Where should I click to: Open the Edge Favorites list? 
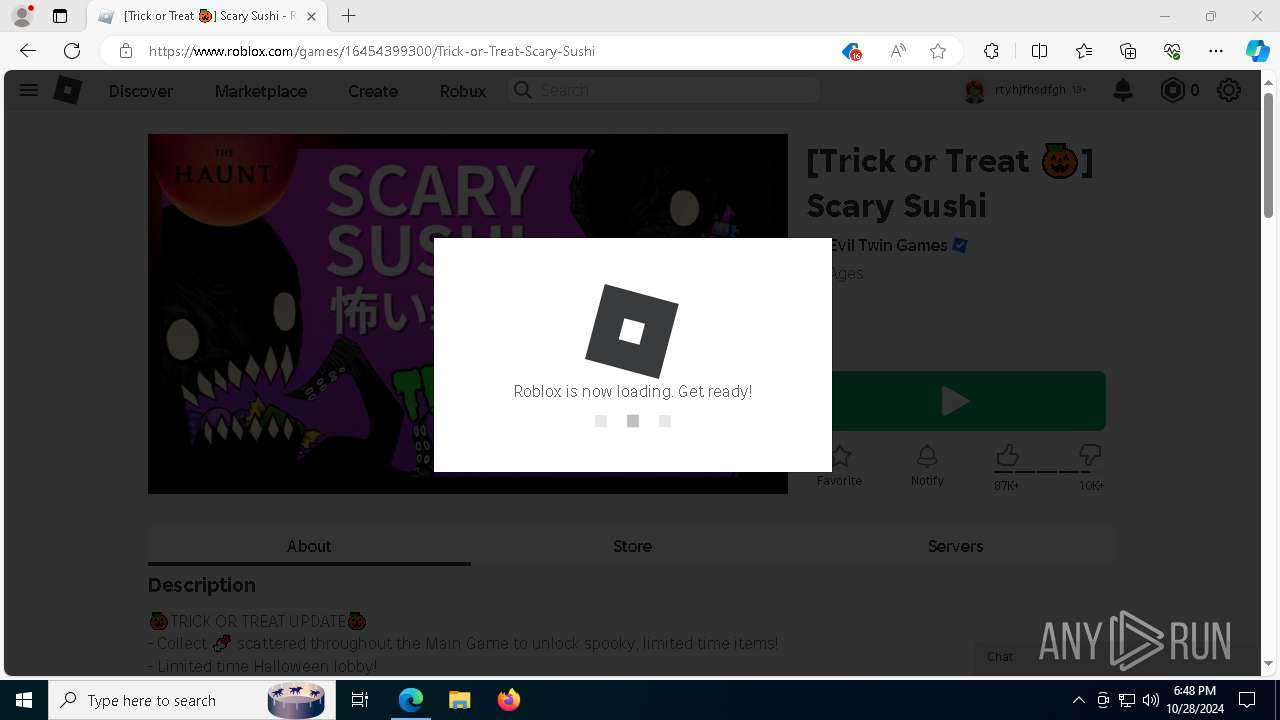click(x=1084, y=51)
